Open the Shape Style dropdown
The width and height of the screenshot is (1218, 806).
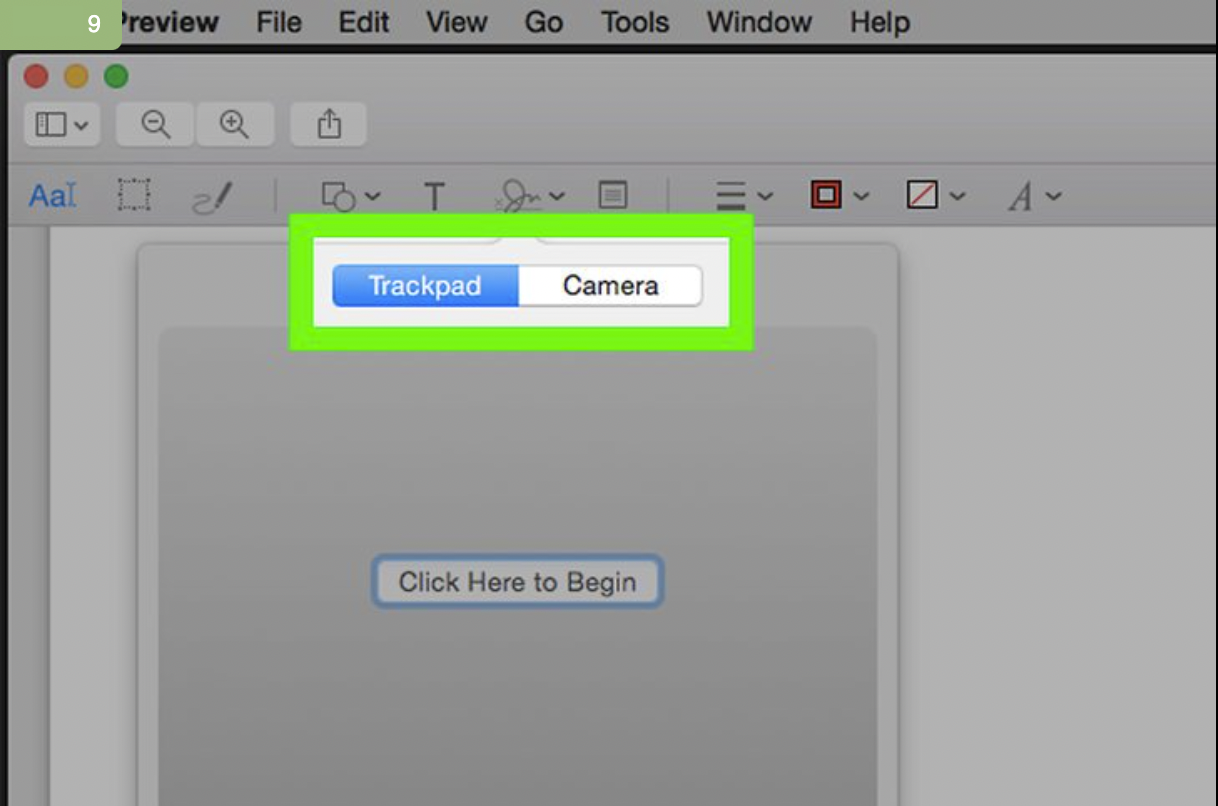click(742, 195)
